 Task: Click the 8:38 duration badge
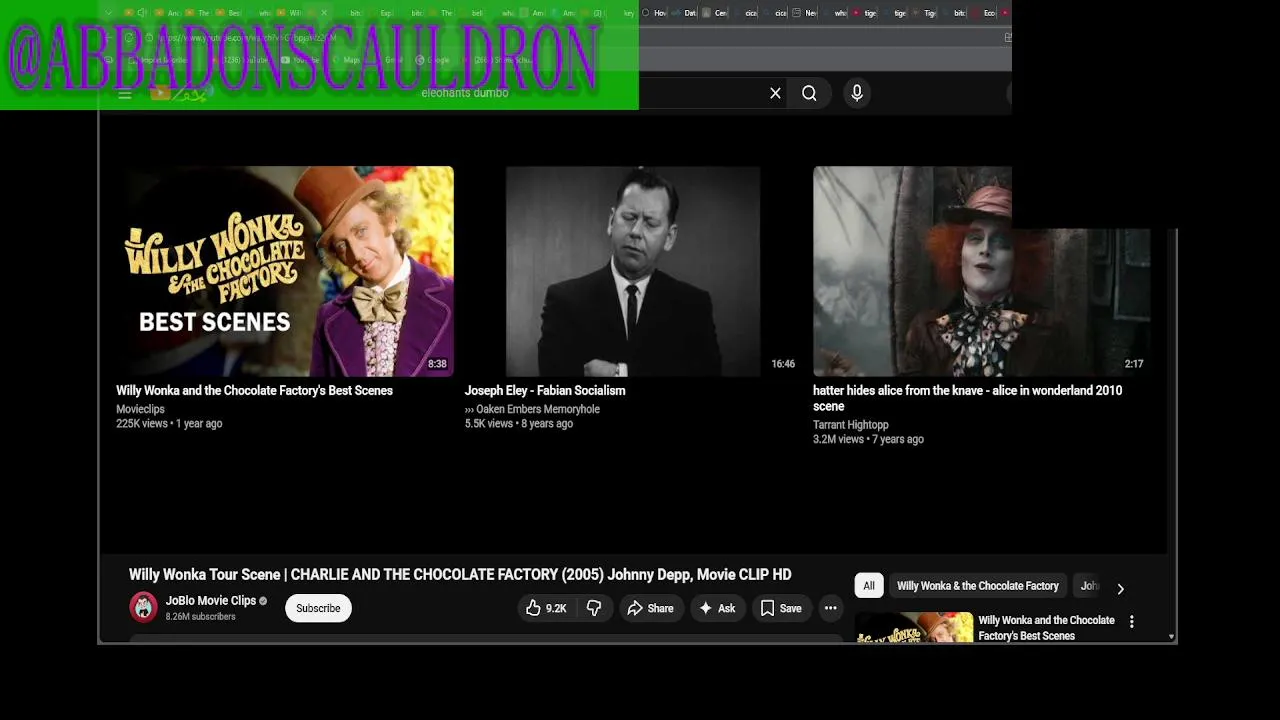(437, 364)
